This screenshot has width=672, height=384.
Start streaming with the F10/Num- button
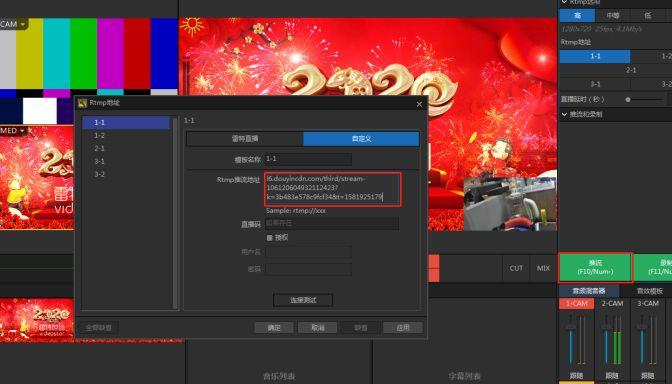tap(595, 267)
